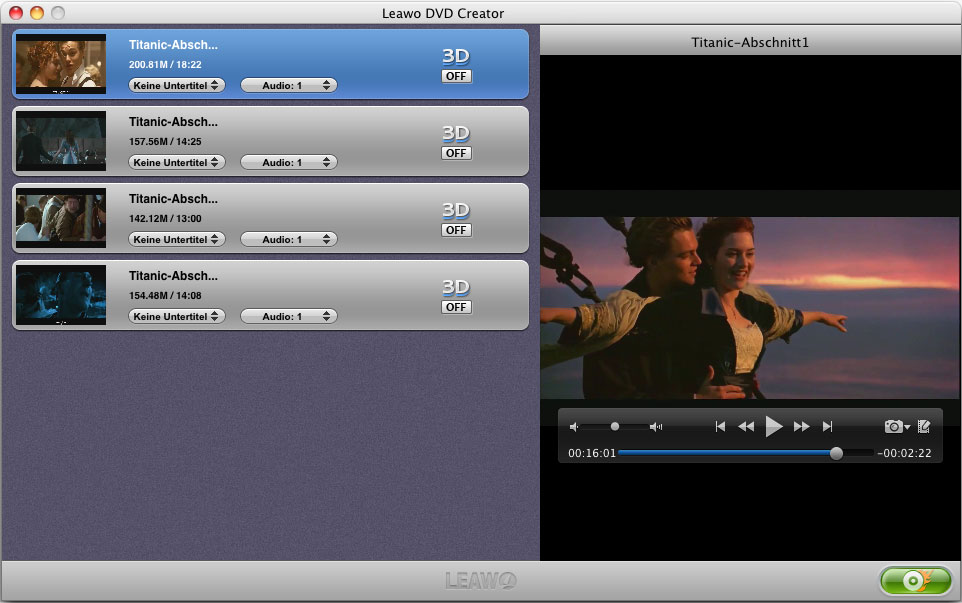Open Keine Untertitel dropdown for 200.81M clip
Viewport: 962px width, 603px height.
(x=177, y=85)
